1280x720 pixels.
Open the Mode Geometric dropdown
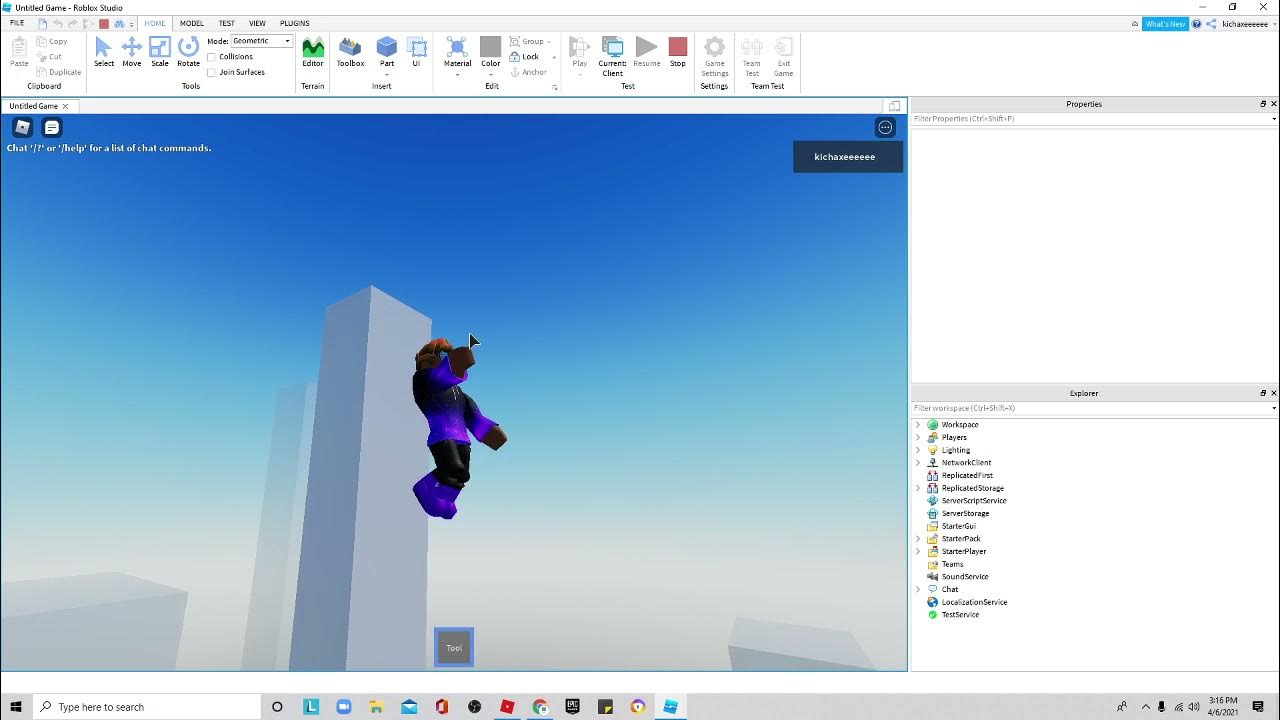[261, 41]
